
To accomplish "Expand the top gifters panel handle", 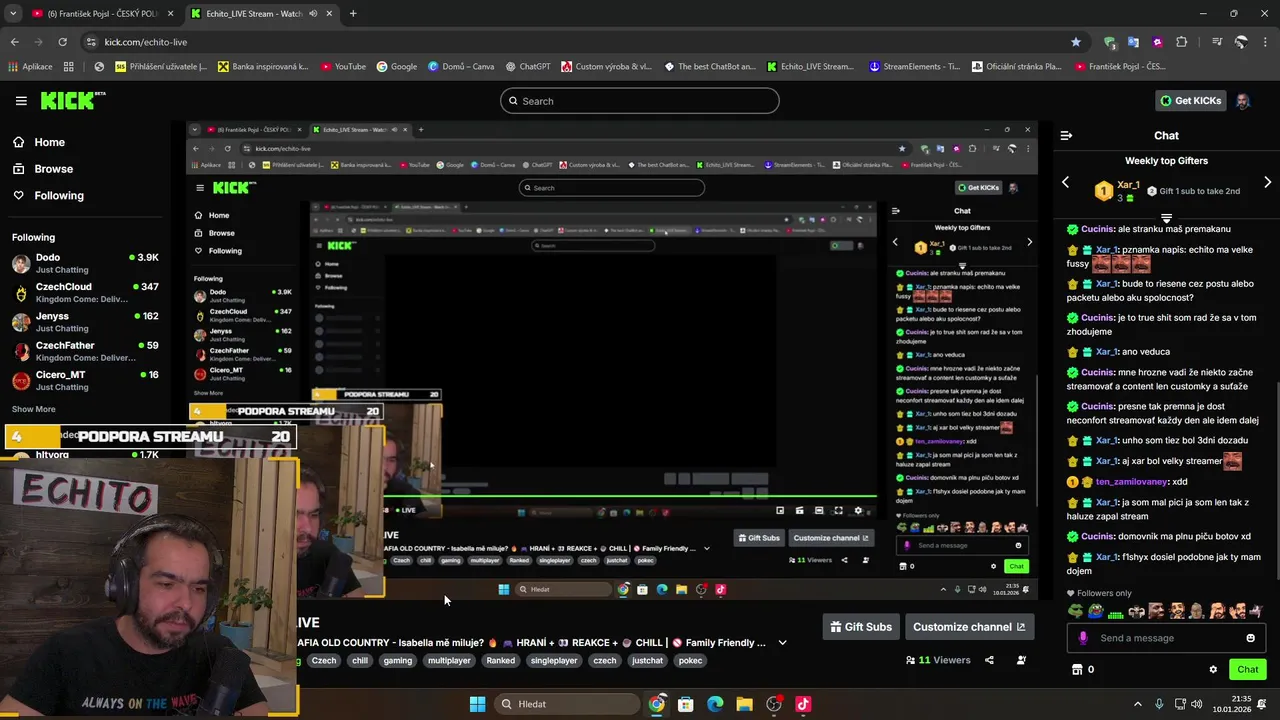I will (1166, 217).
